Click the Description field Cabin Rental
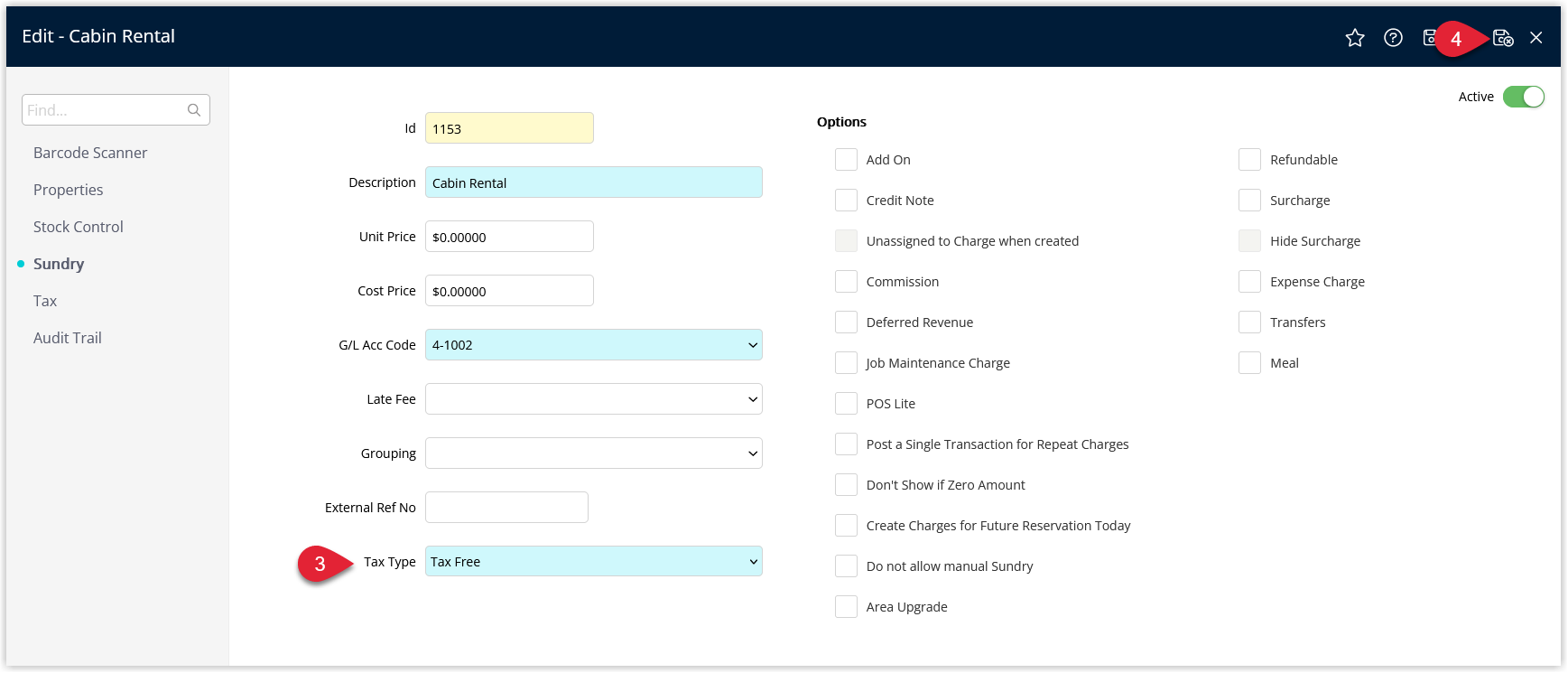The height and width of the screenshot is (673, 1568). 594,182
